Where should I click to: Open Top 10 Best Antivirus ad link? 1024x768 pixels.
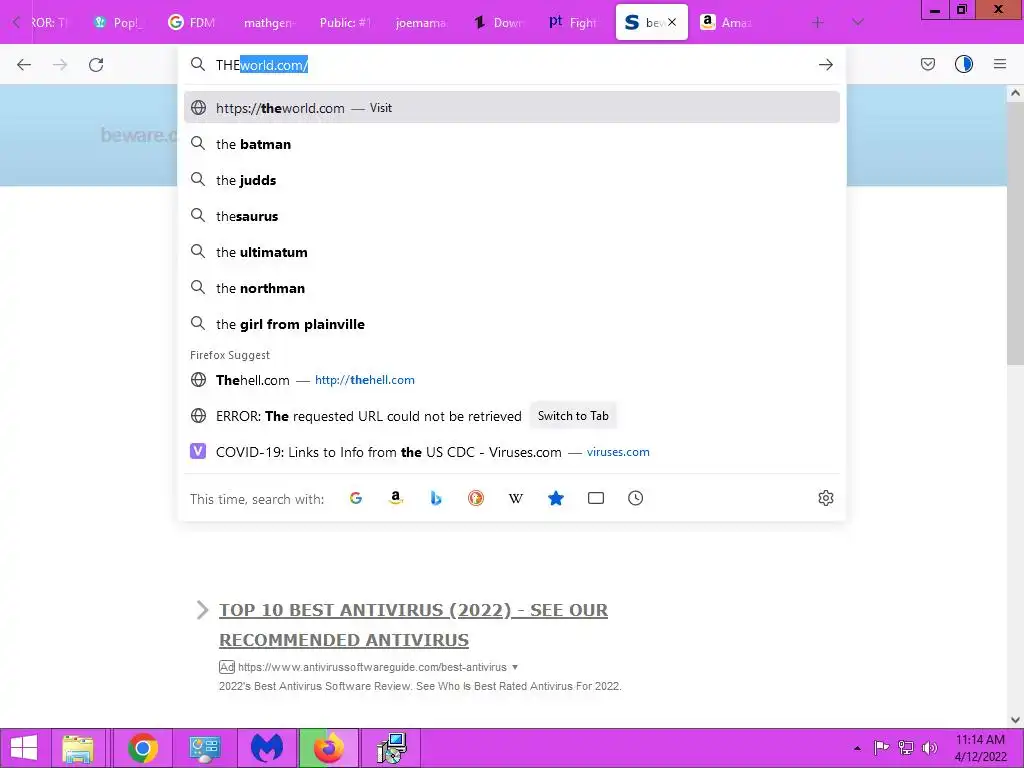[x=413, y=625]
